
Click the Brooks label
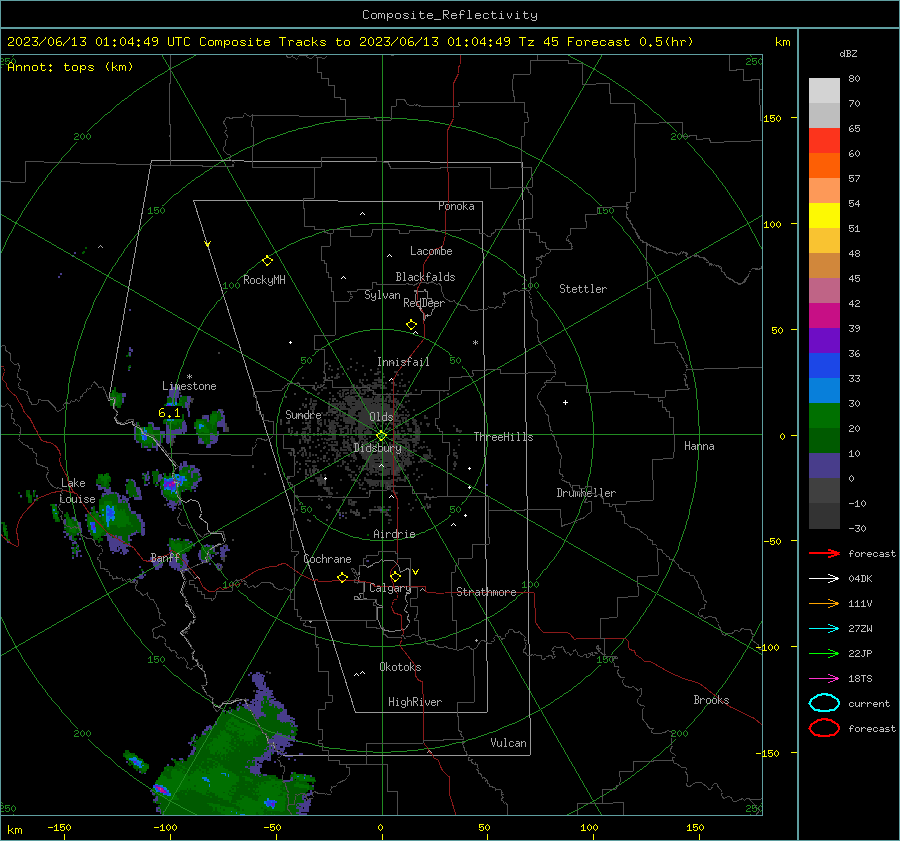(x=711, y=700)
